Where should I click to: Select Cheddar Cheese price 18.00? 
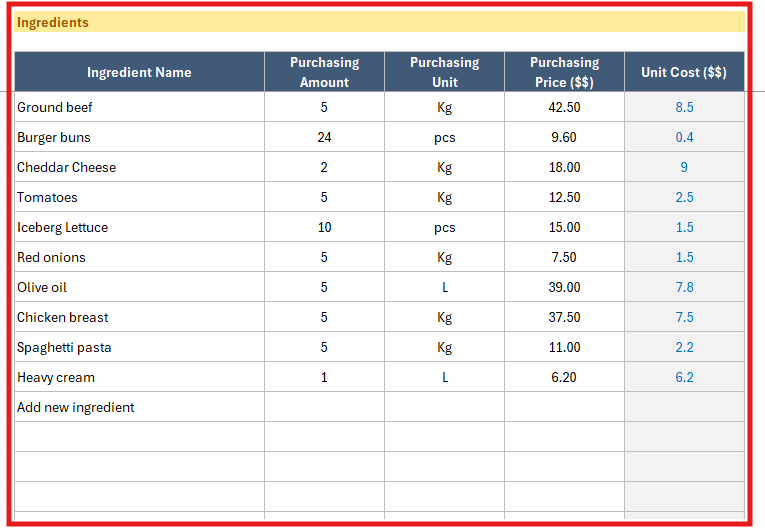coord(564,167)
